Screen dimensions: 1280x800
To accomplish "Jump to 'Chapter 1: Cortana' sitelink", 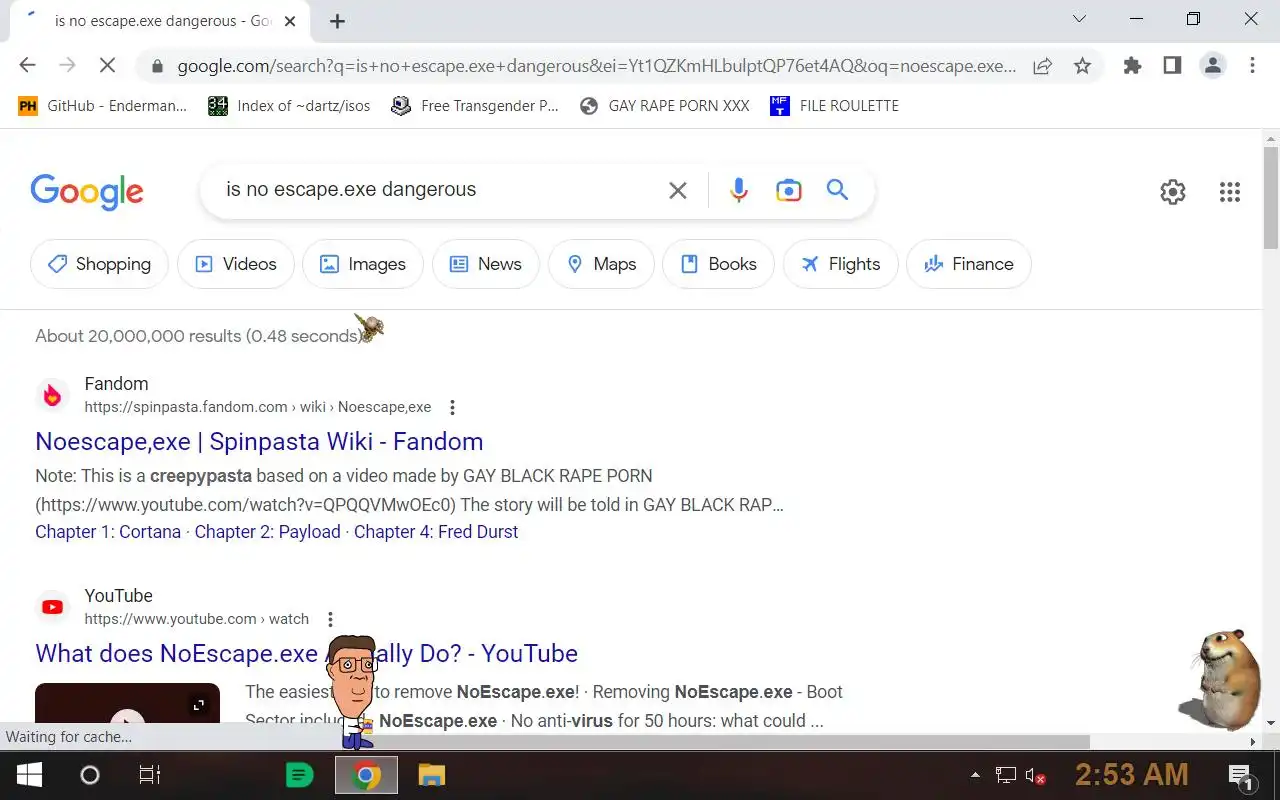I will coord(108,532).
